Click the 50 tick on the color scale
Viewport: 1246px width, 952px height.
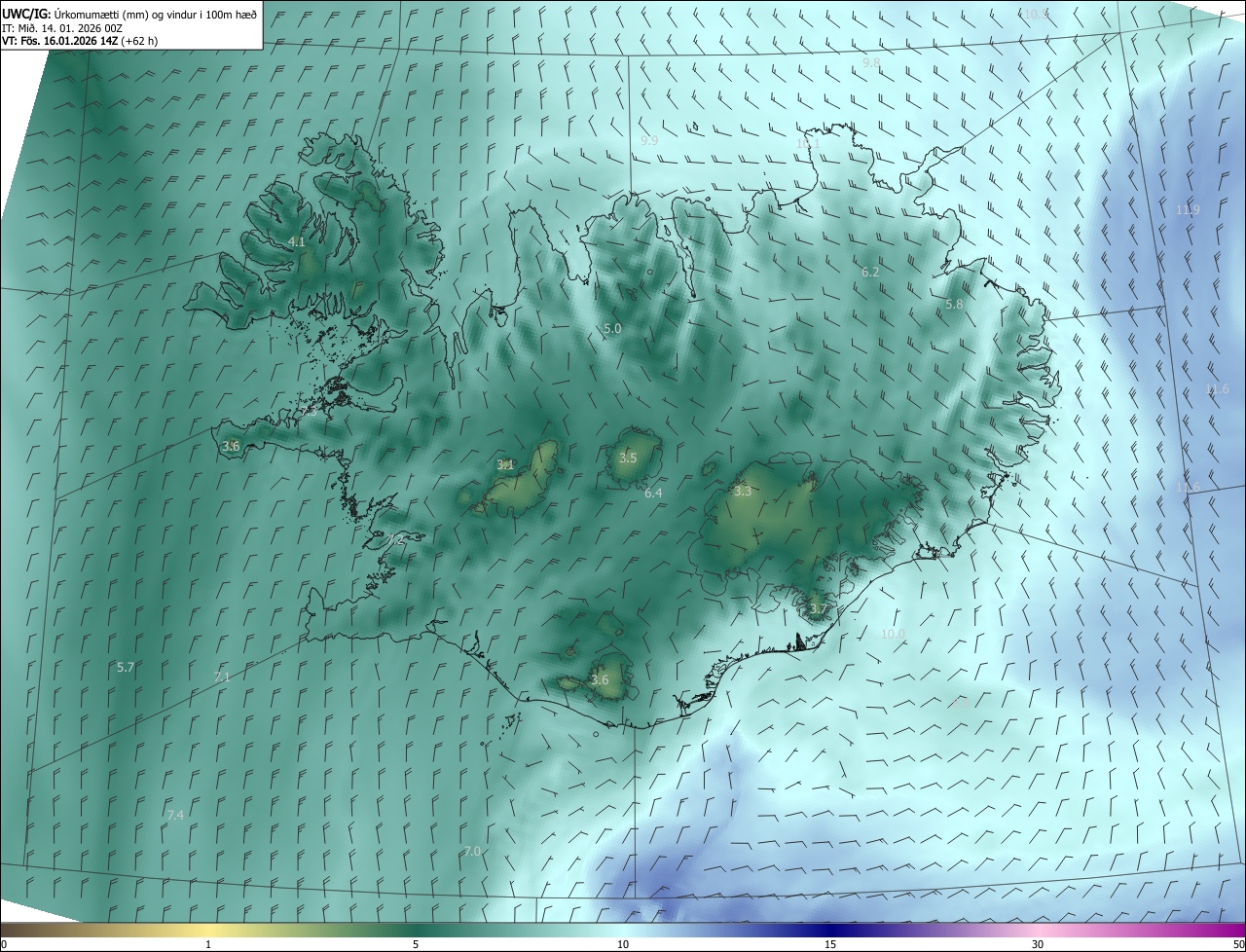click(1239, 944)
